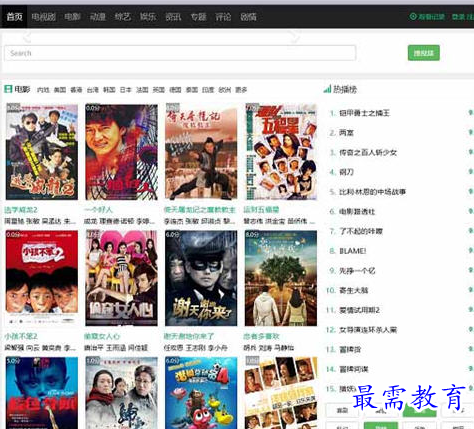Open the 资讯 navigation tab

pyautogui.click(x=173, y=17)
